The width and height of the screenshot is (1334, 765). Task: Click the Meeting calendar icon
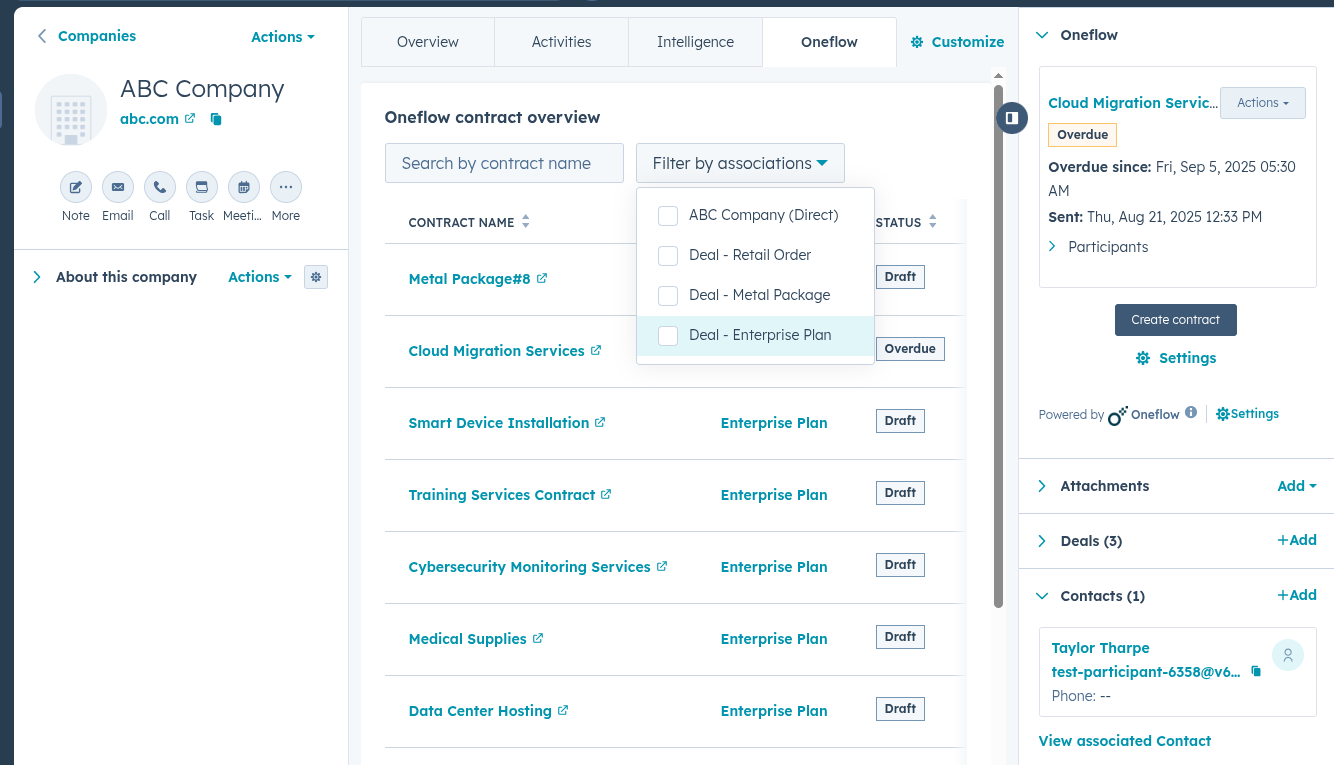tap(244, 187)
